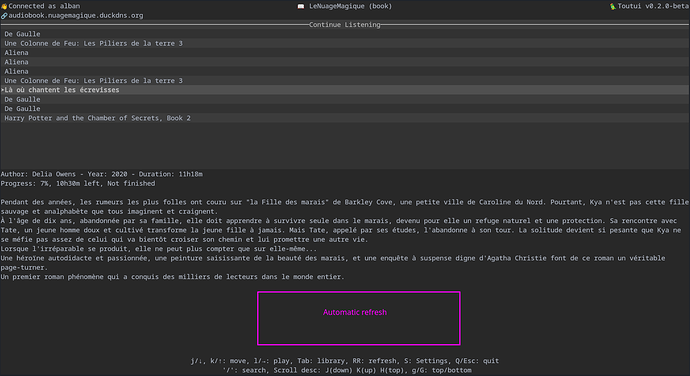Screen dimensions: 690x376
Task: Click the 'Q/Esc: quit' shortcut hint
Action: point(477,361)
